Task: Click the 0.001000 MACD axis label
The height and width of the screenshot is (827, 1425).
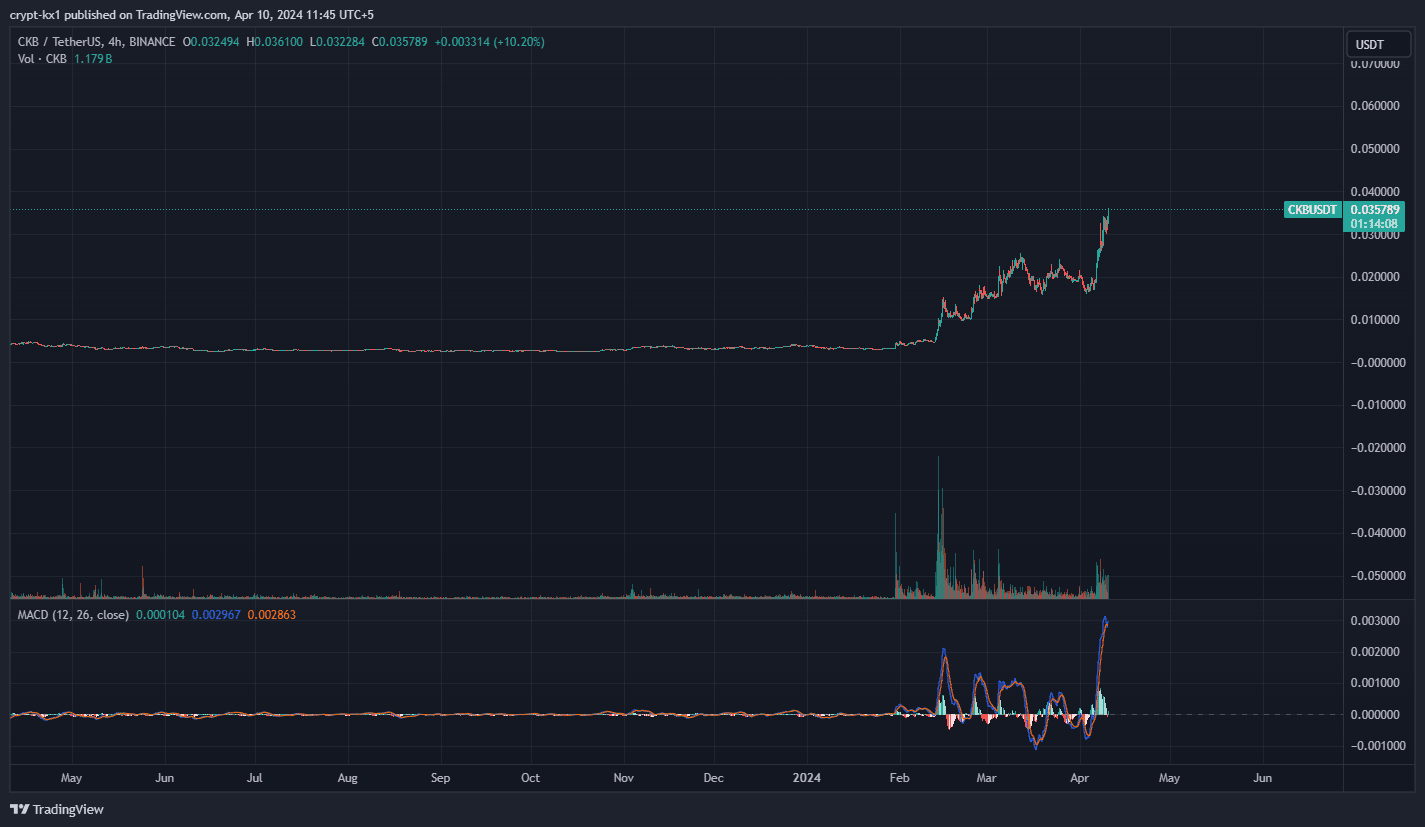Action: (1375, 683)
